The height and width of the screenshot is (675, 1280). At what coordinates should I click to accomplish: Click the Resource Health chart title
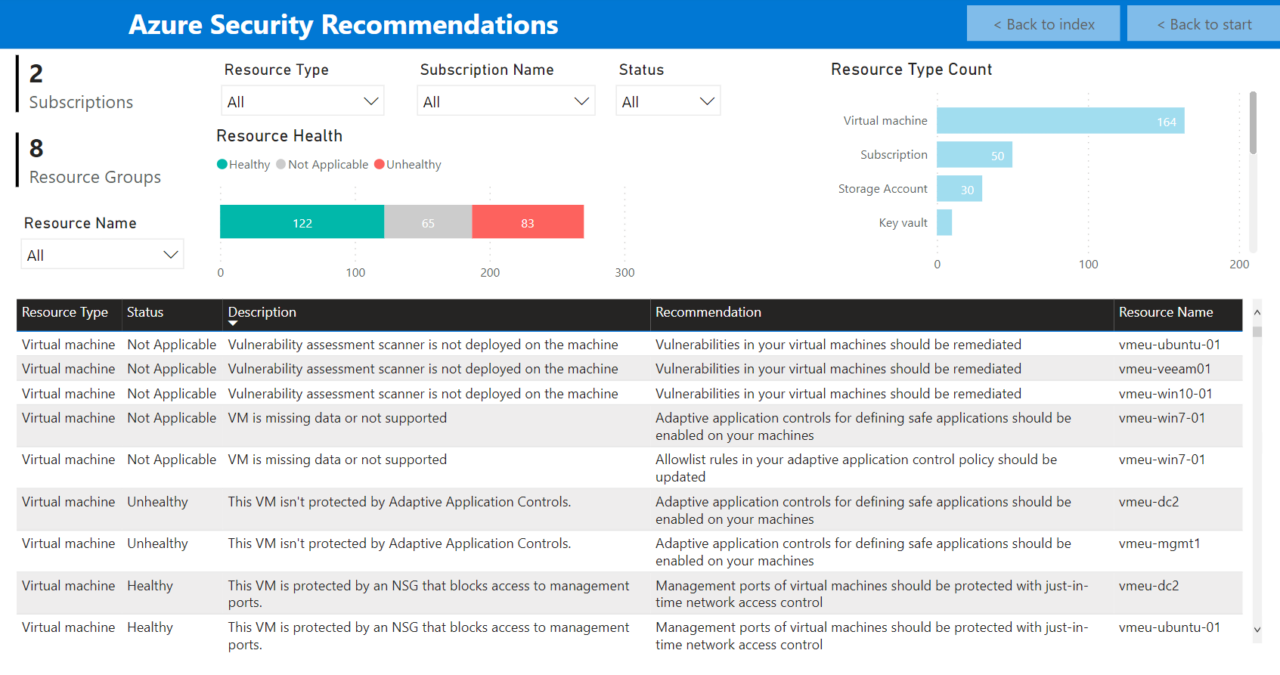coord(279,136)
